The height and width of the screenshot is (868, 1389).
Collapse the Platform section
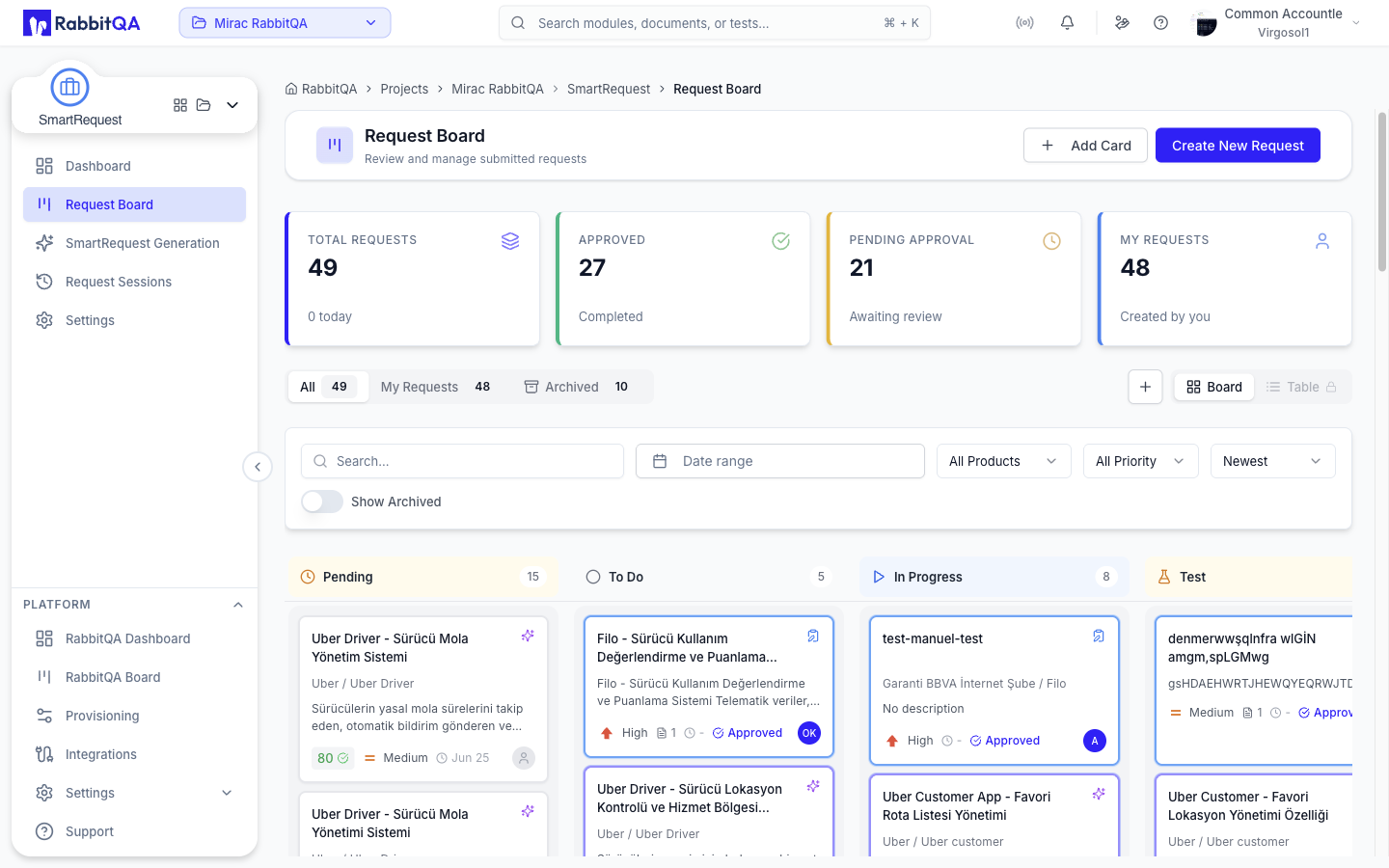point(238,605)
